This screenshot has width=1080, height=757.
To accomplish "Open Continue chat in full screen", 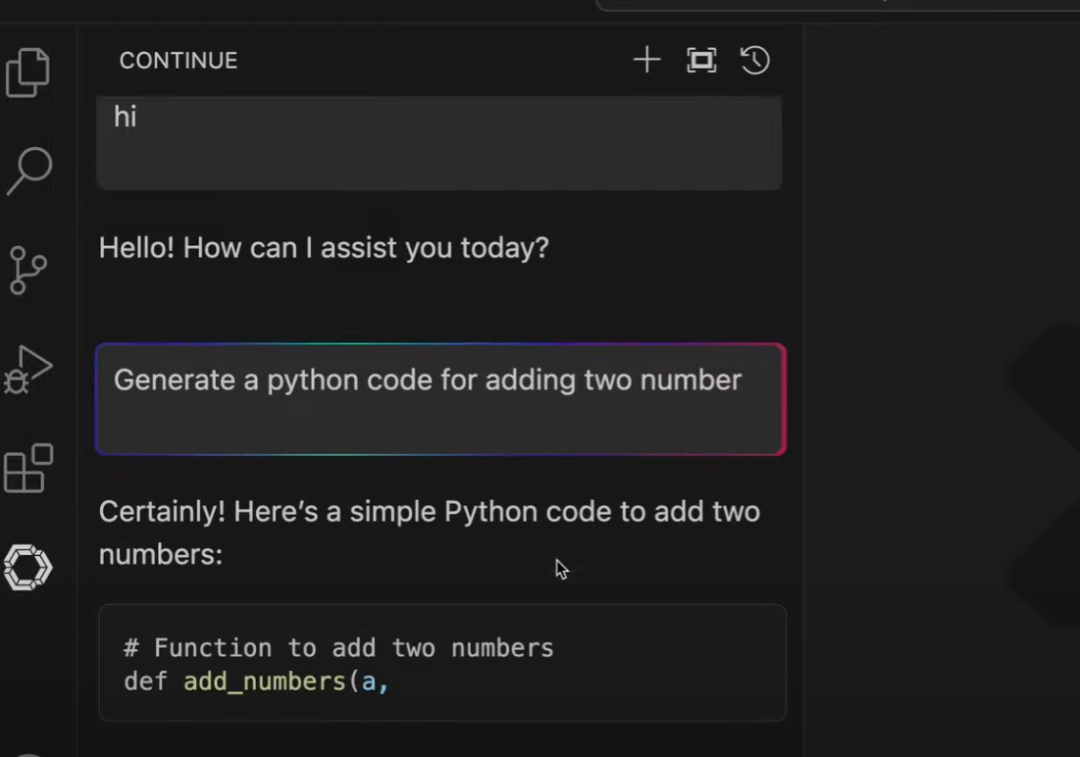I will click(702, 60).
